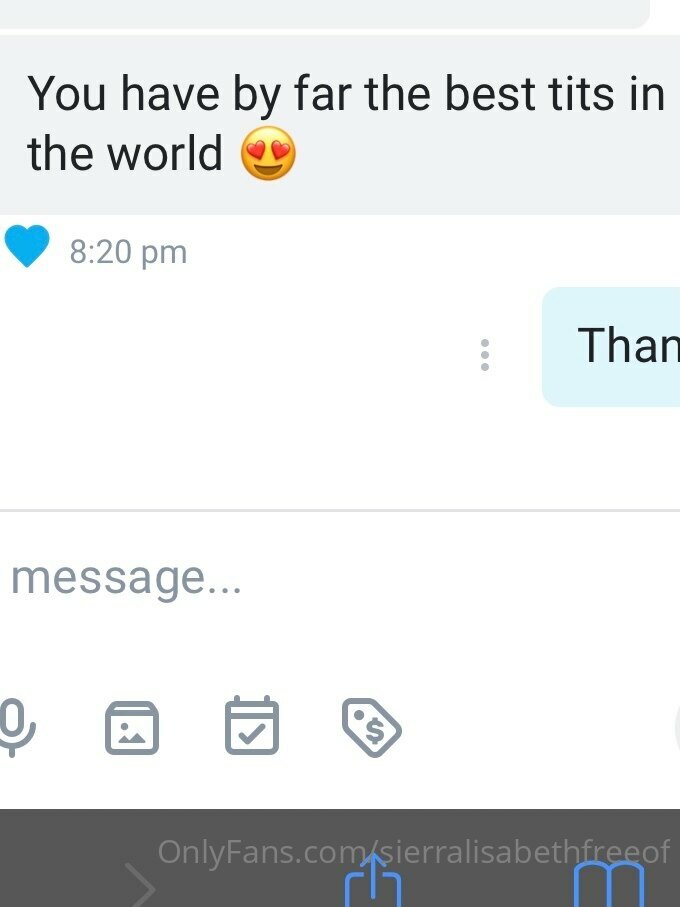Open the calendar schedule message icon
This screenshot has width=680, height=907.
[252, 725]
